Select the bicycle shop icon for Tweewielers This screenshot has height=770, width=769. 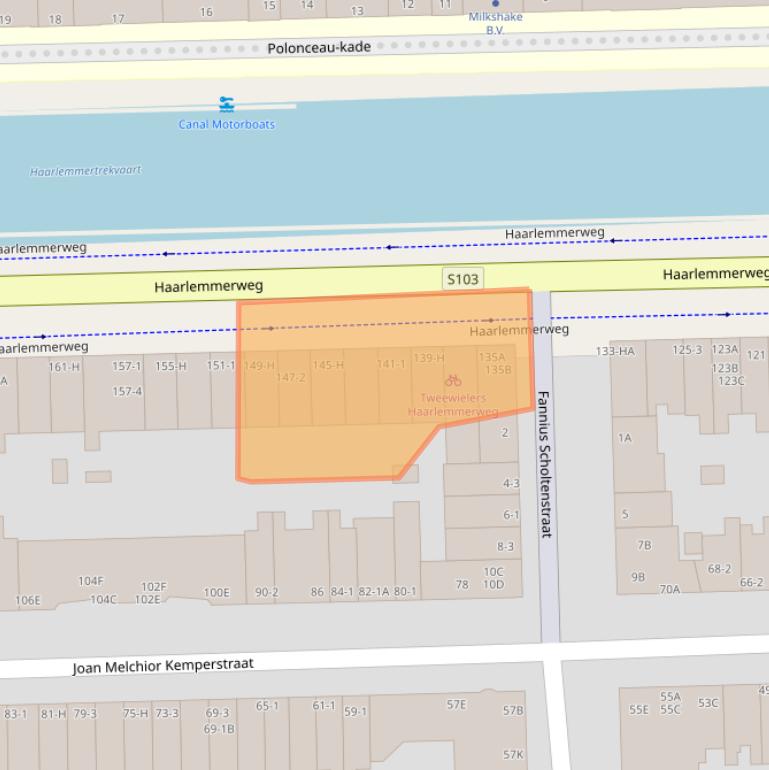(453, 380)
